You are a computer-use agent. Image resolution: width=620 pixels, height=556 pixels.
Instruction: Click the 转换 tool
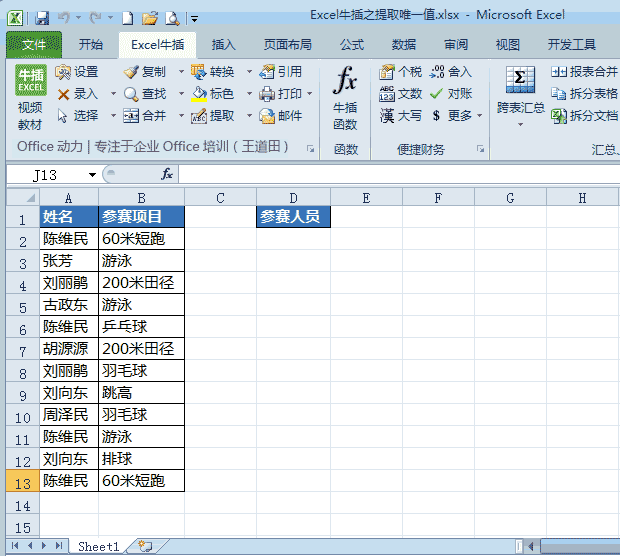213,72
